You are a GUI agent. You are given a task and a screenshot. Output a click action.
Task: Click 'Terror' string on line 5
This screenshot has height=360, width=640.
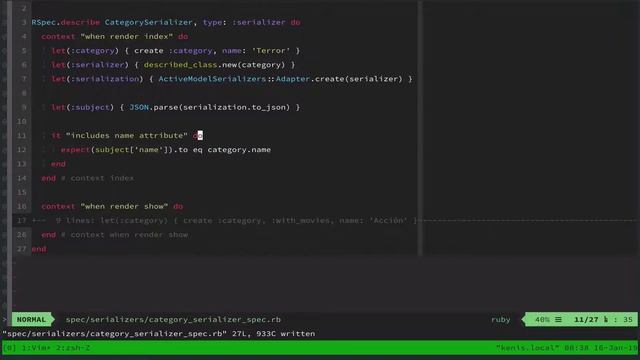tap(271, 51)
